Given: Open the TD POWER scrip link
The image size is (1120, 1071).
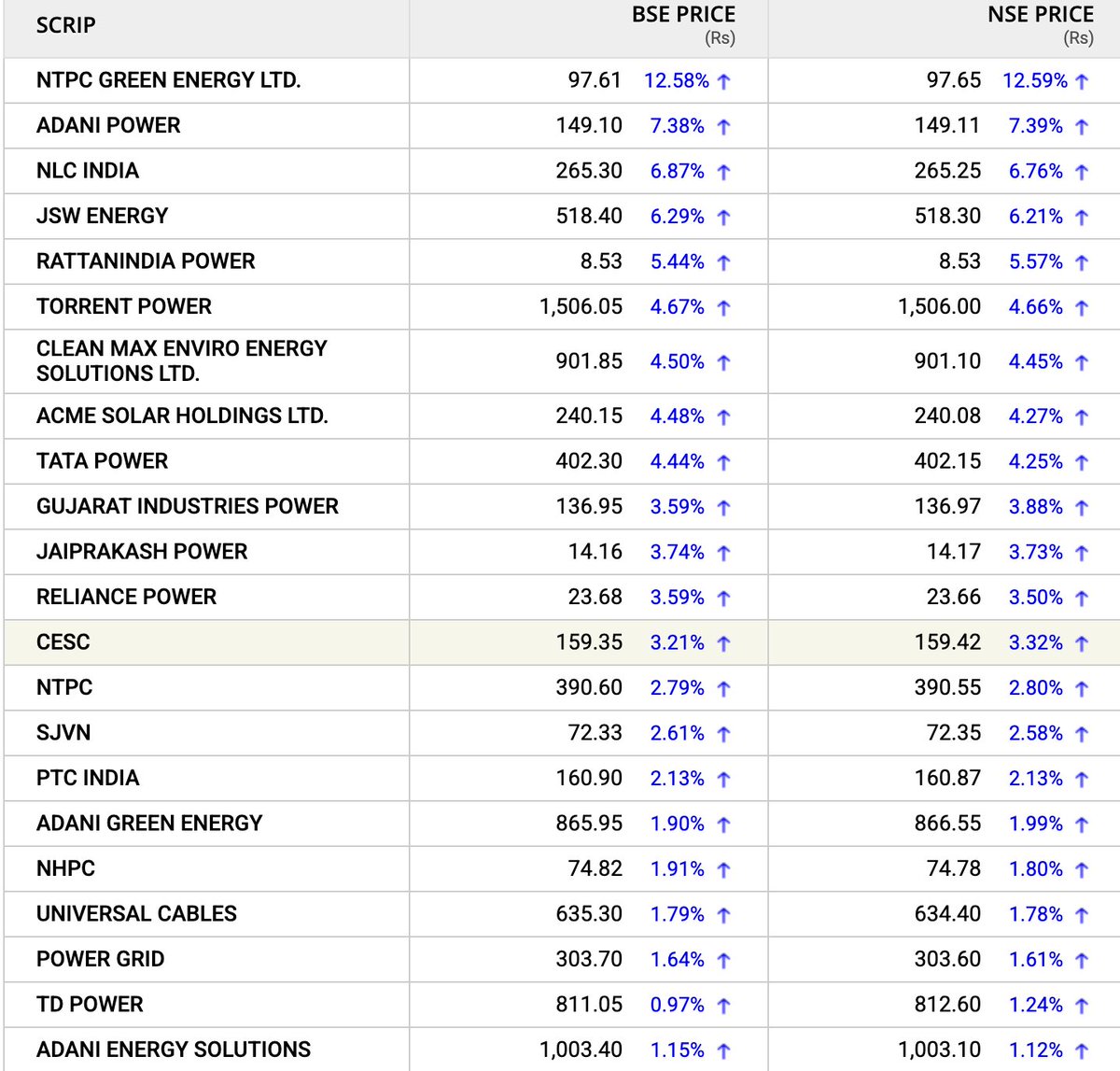Looking at the screenshot, I should 90,1005.
